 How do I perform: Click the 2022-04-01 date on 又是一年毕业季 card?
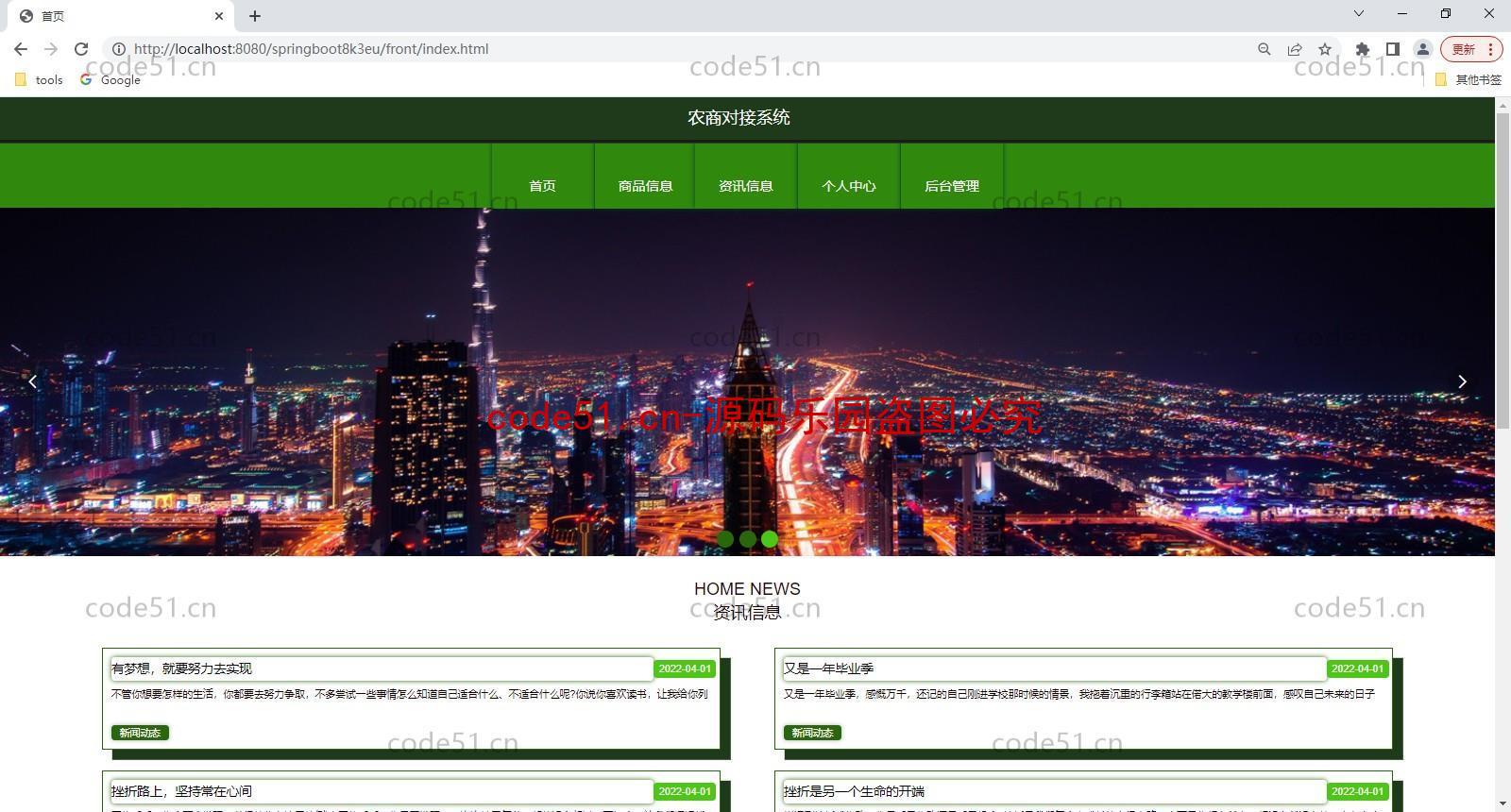(1357, 668)
